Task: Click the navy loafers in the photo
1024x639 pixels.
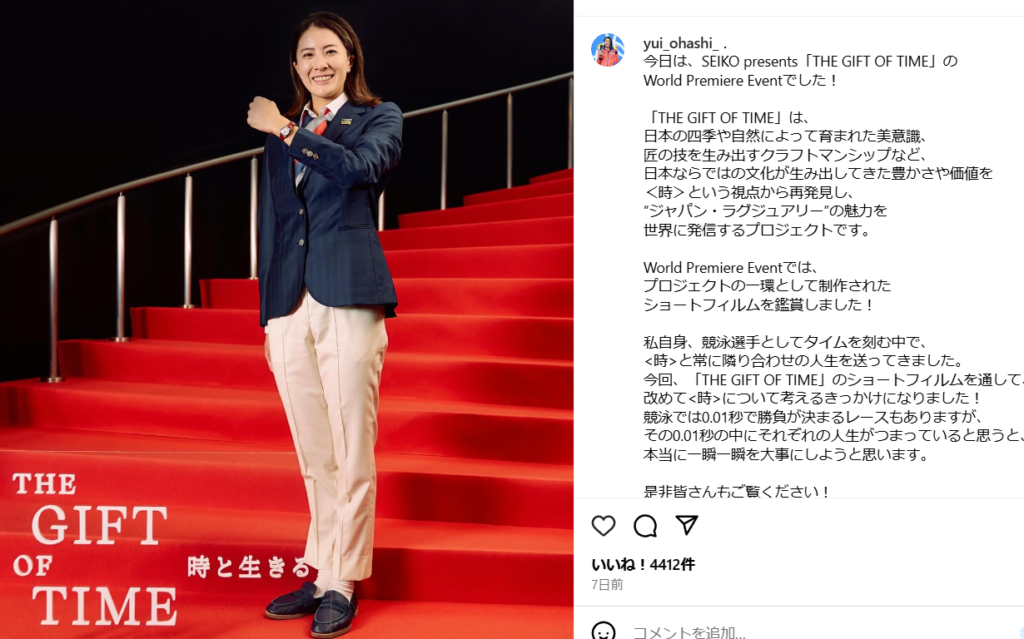Action: pyautogui.click(x=312, y=609)
